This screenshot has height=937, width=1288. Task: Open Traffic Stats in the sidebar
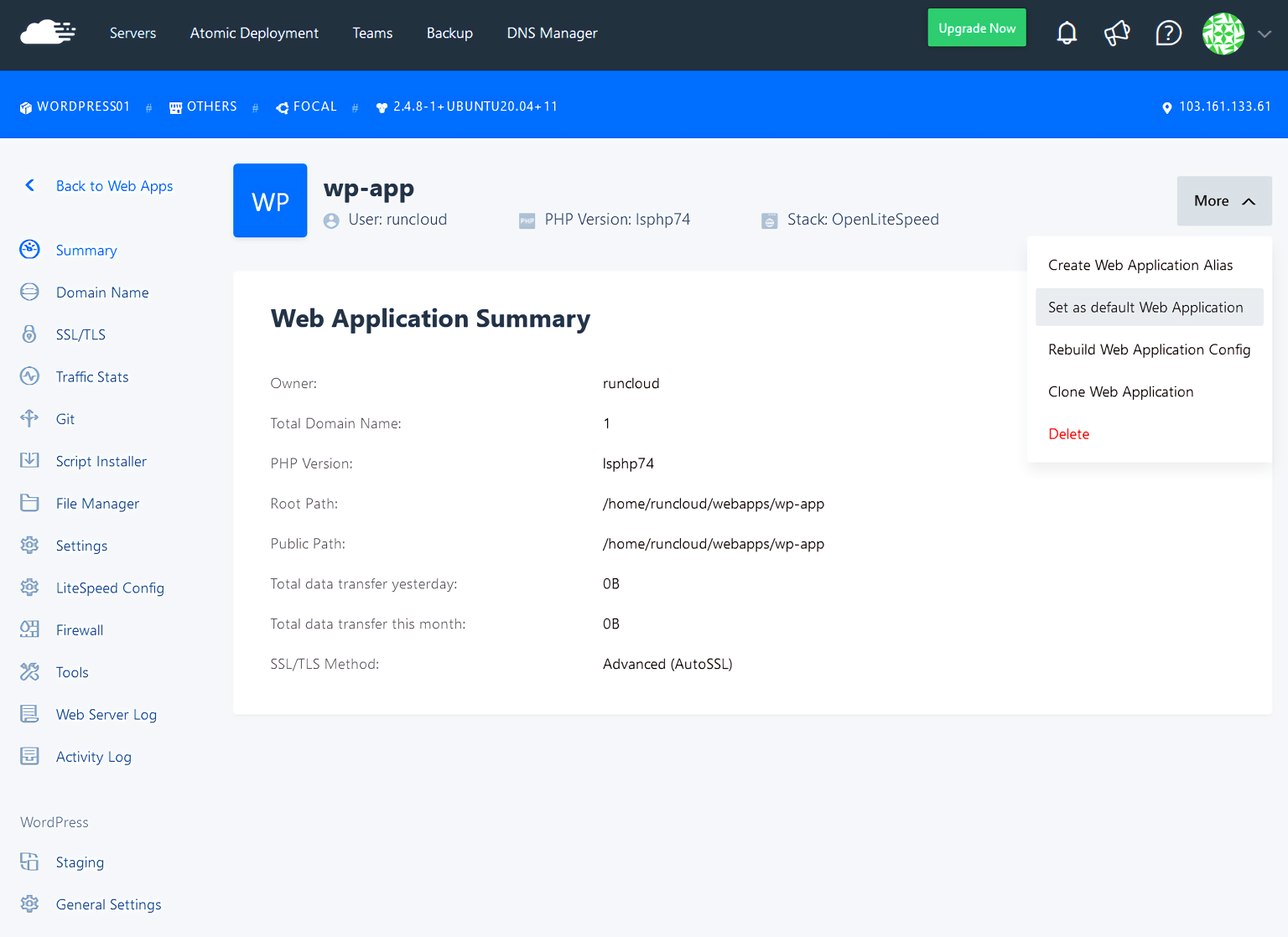pos(91,376)
